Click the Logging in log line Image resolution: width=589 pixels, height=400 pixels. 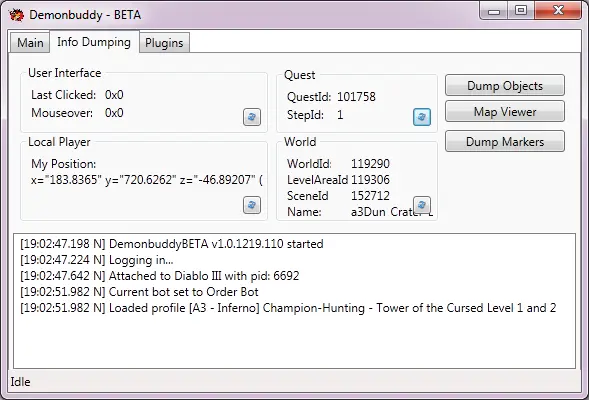point(97,260)
